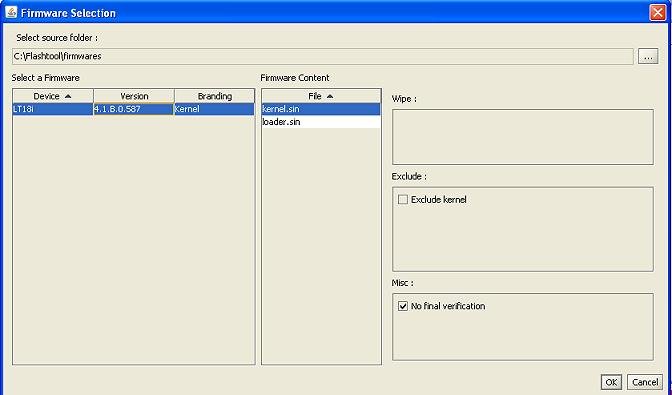Image resolution: width=672 pixels, height=395 pixels.
Task: Uncheck No final verification
Action: tap(403, 306)
